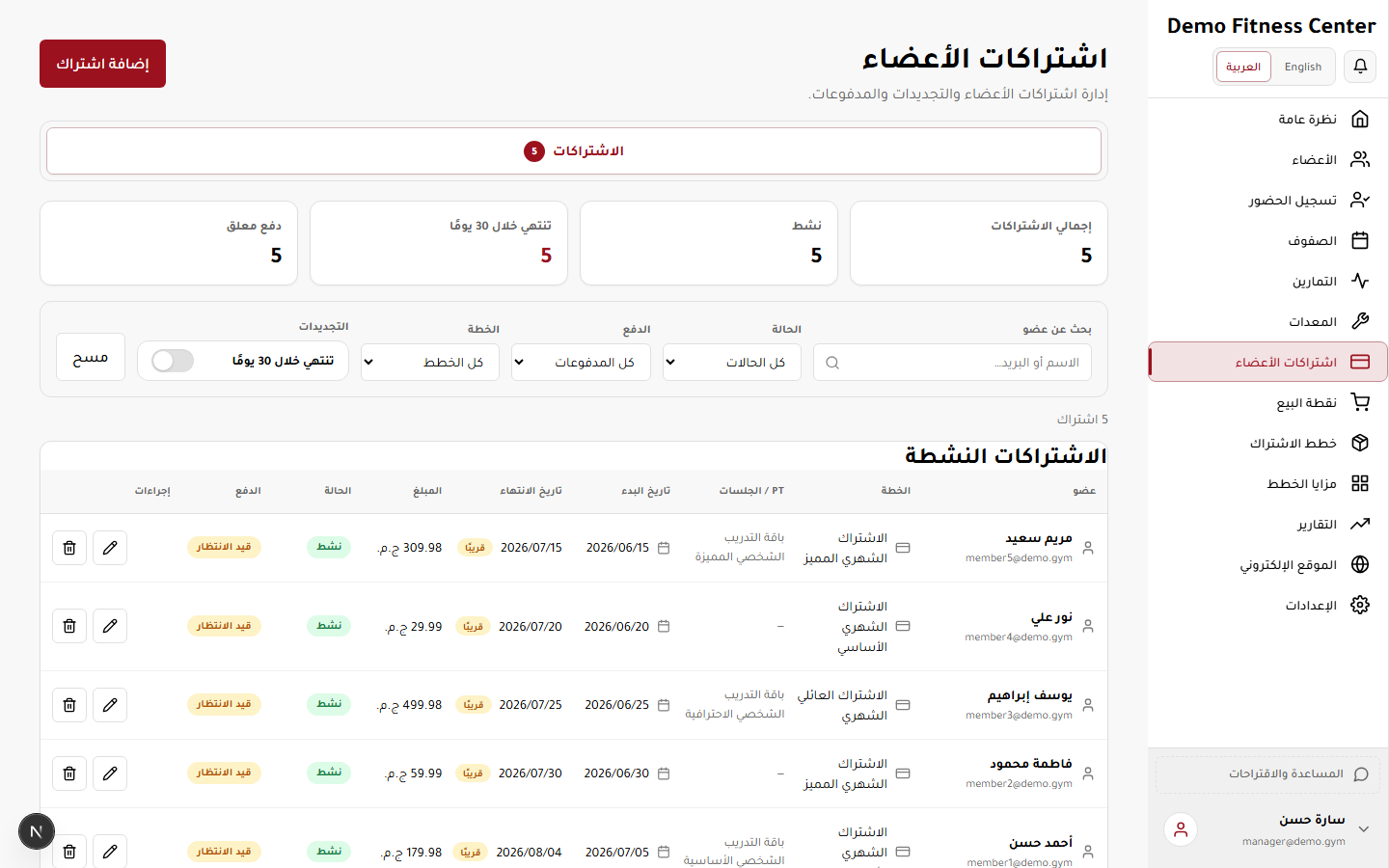
Task: Click the 2026/06/25 start date cell
Action: coord(616,705)
